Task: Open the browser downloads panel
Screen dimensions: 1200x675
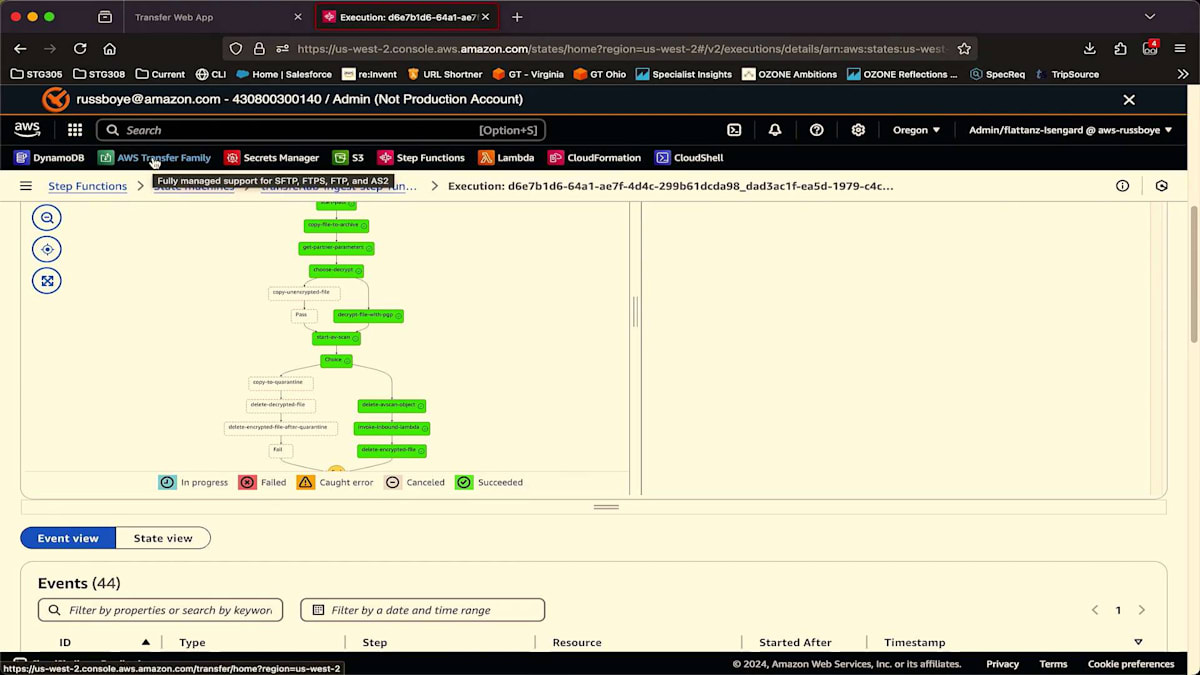Action: click(1090, 48)
